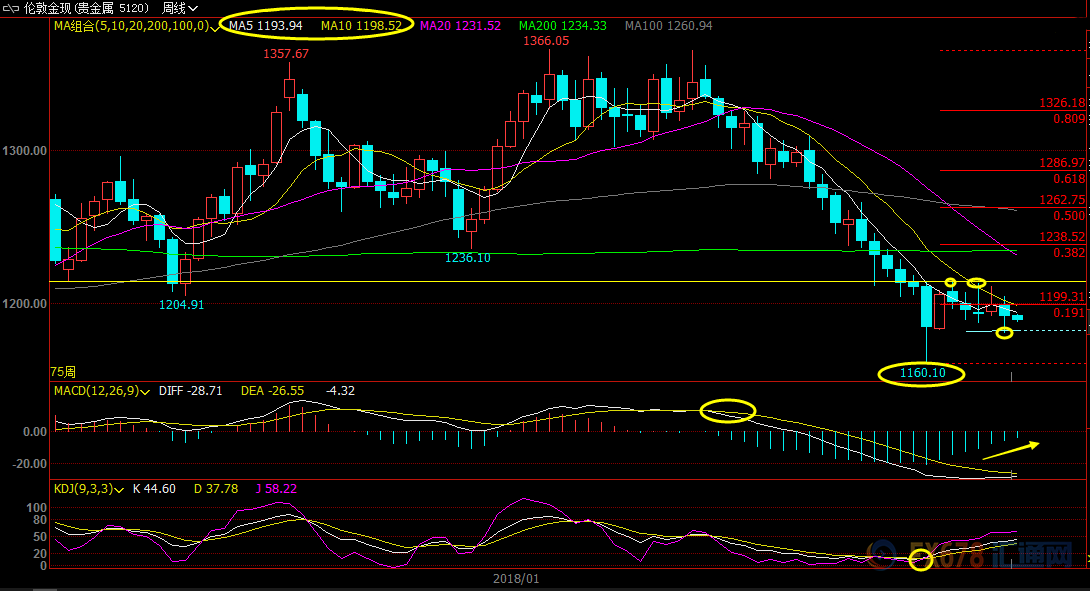Click the magenta MA20 legend value
This screenshot has width=1090, height=591.
[x=461, y=25]
